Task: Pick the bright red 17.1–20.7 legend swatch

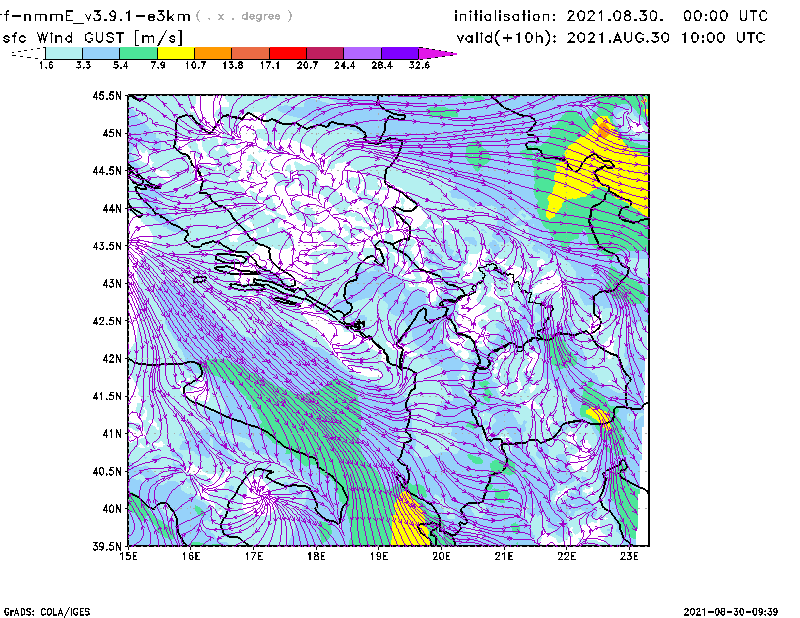Action: (288, 53)
